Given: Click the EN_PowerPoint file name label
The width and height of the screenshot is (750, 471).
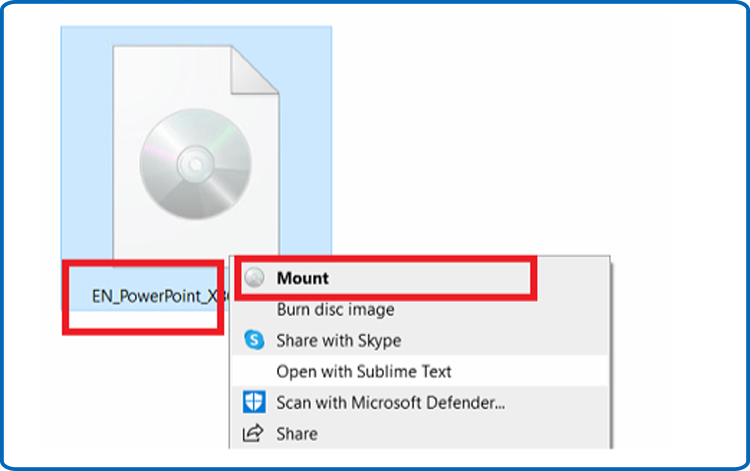Looking at the screenshot, I should pyautogui.click(x=161, y=296).
